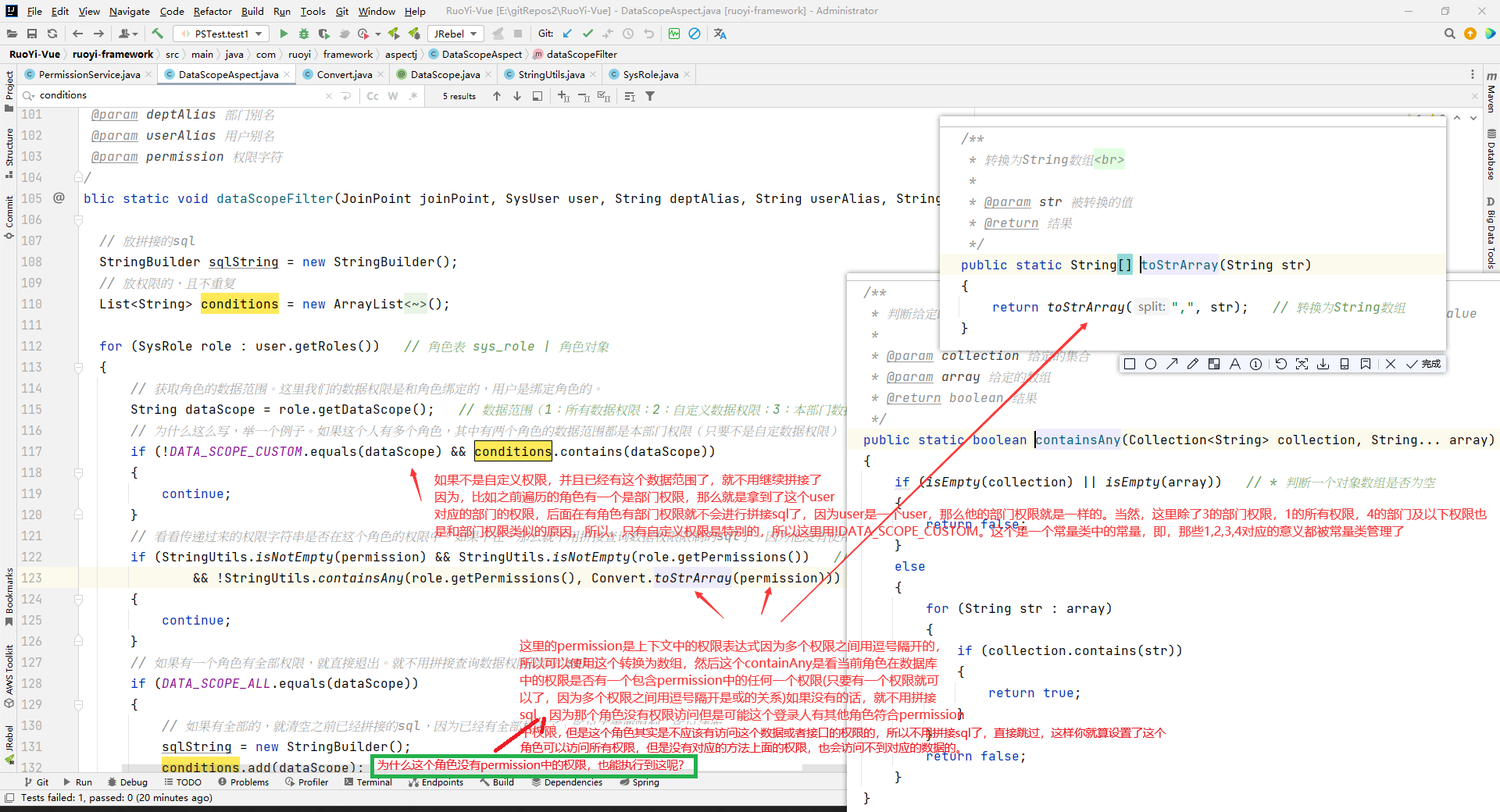The height and width of the screenshot is (812, 1500).
Task: Toggle Regex (.*) option in find bar
Action: click(413, 96)
